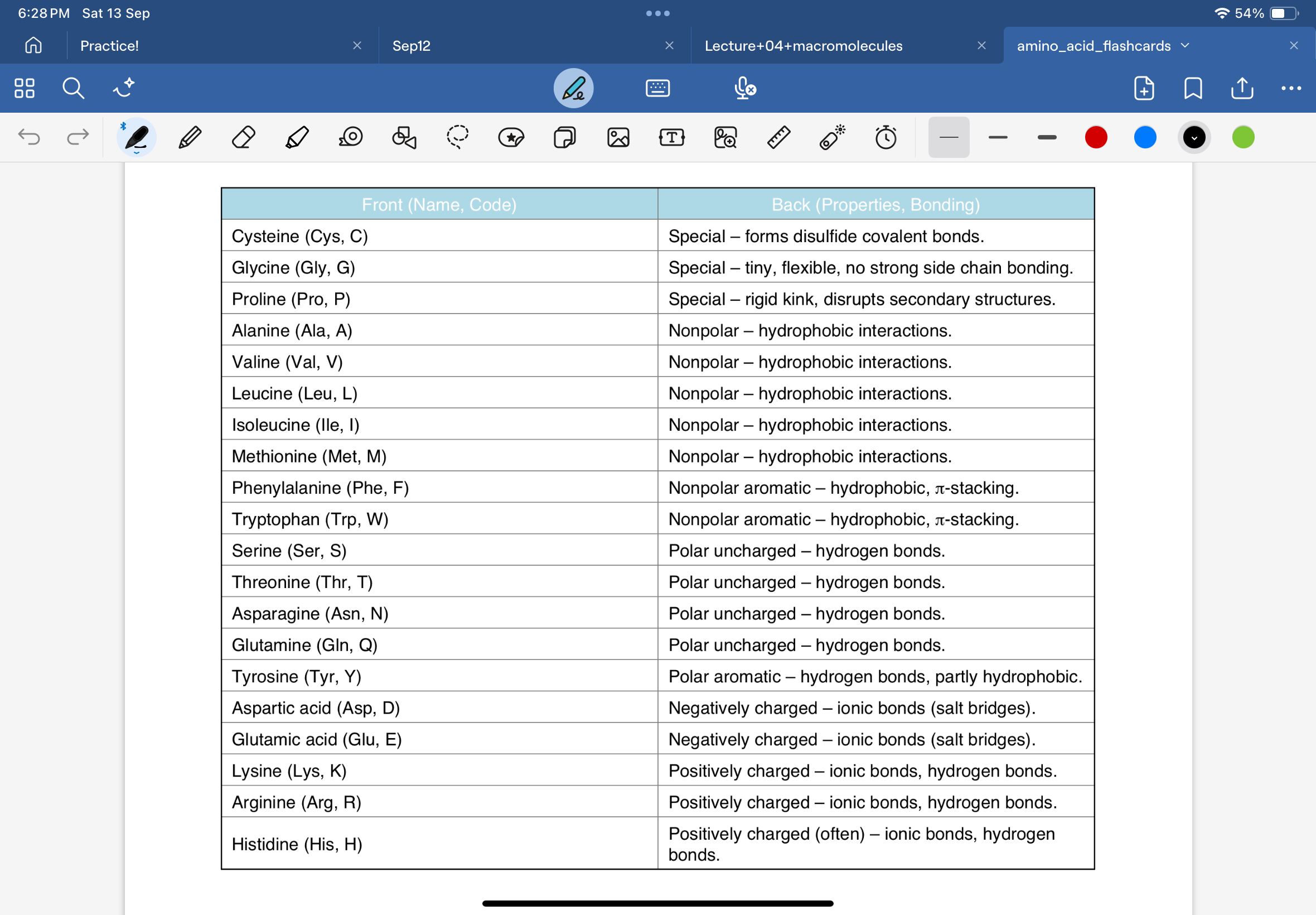Tap the 'Methionine (Met, M)' cell
The height and width of the screenshot is (915, 1316).
coord(439,456)
